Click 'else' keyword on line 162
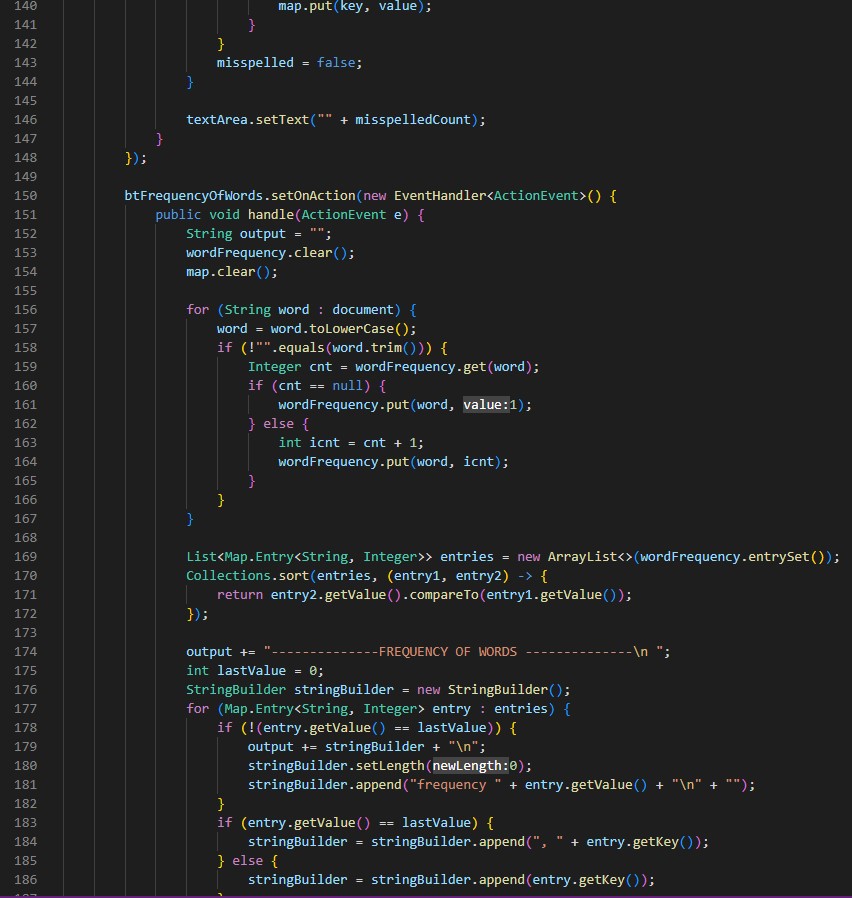This screenshot has width=852, height=898. click(x=278, y=424)
